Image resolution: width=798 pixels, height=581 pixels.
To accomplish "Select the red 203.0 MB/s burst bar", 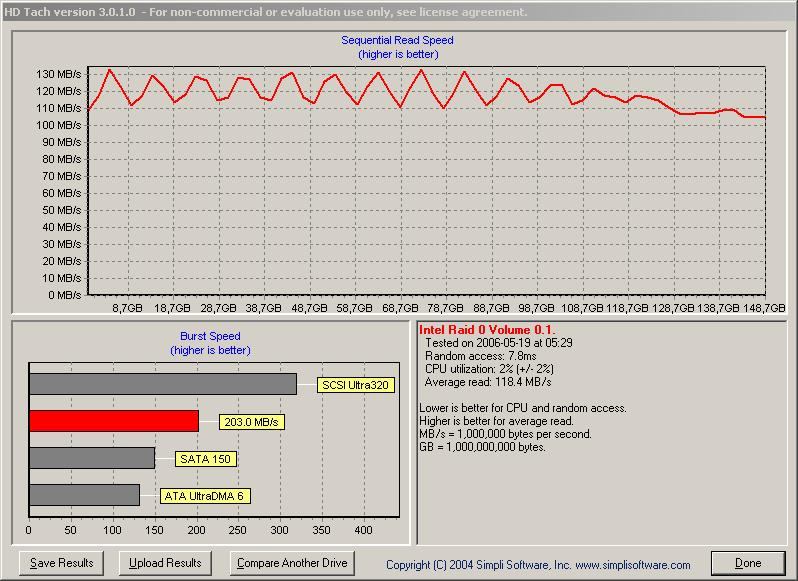I will [114, 421].
